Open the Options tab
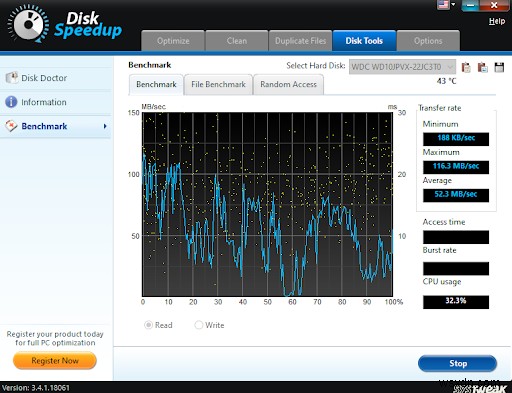 click(428, 41)
